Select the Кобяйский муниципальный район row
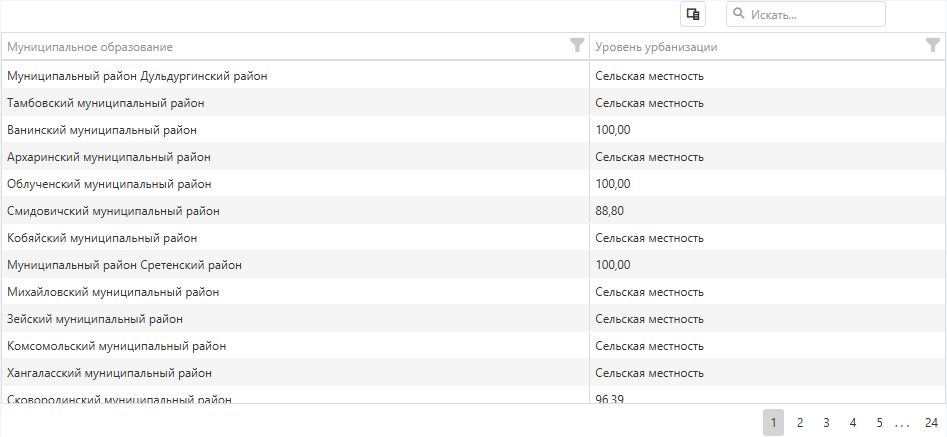The width and height of the screenshot is (947, 437). click(x=102, y=238)
